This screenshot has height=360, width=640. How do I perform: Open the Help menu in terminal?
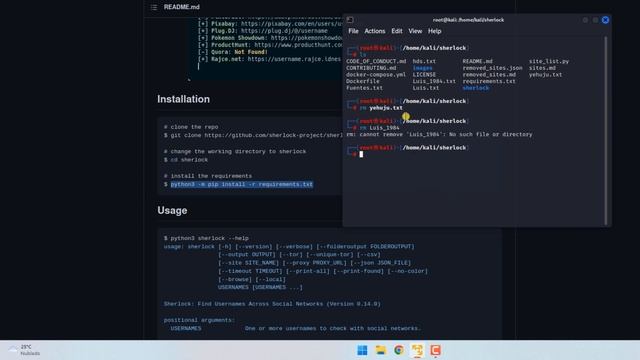434,31
